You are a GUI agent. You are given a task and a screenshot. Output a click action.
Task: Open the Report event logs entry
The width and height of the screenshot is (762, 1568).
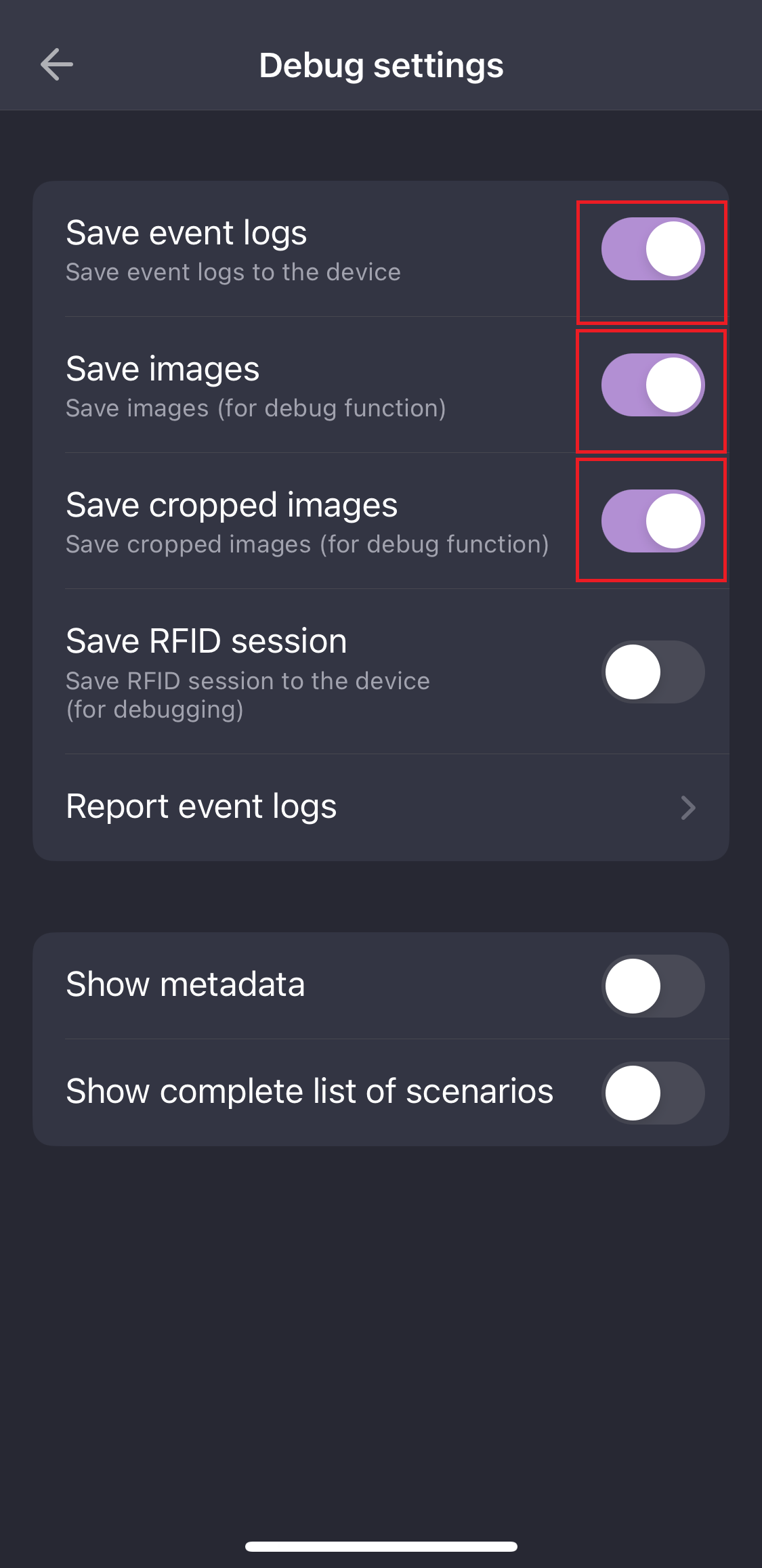201,806
